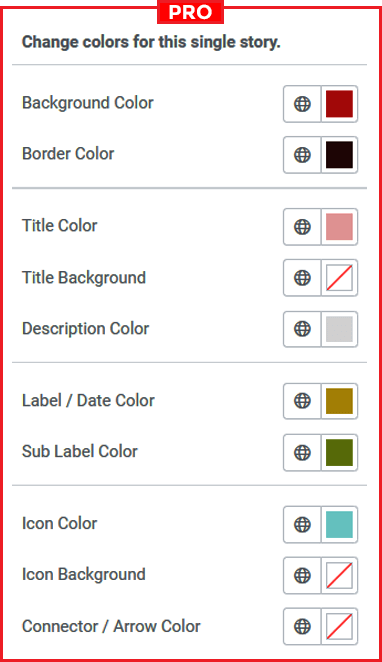This screenshot has height=662, width=382.
Task: Open the light gray Description Color swatch
Action: (339, 329)
